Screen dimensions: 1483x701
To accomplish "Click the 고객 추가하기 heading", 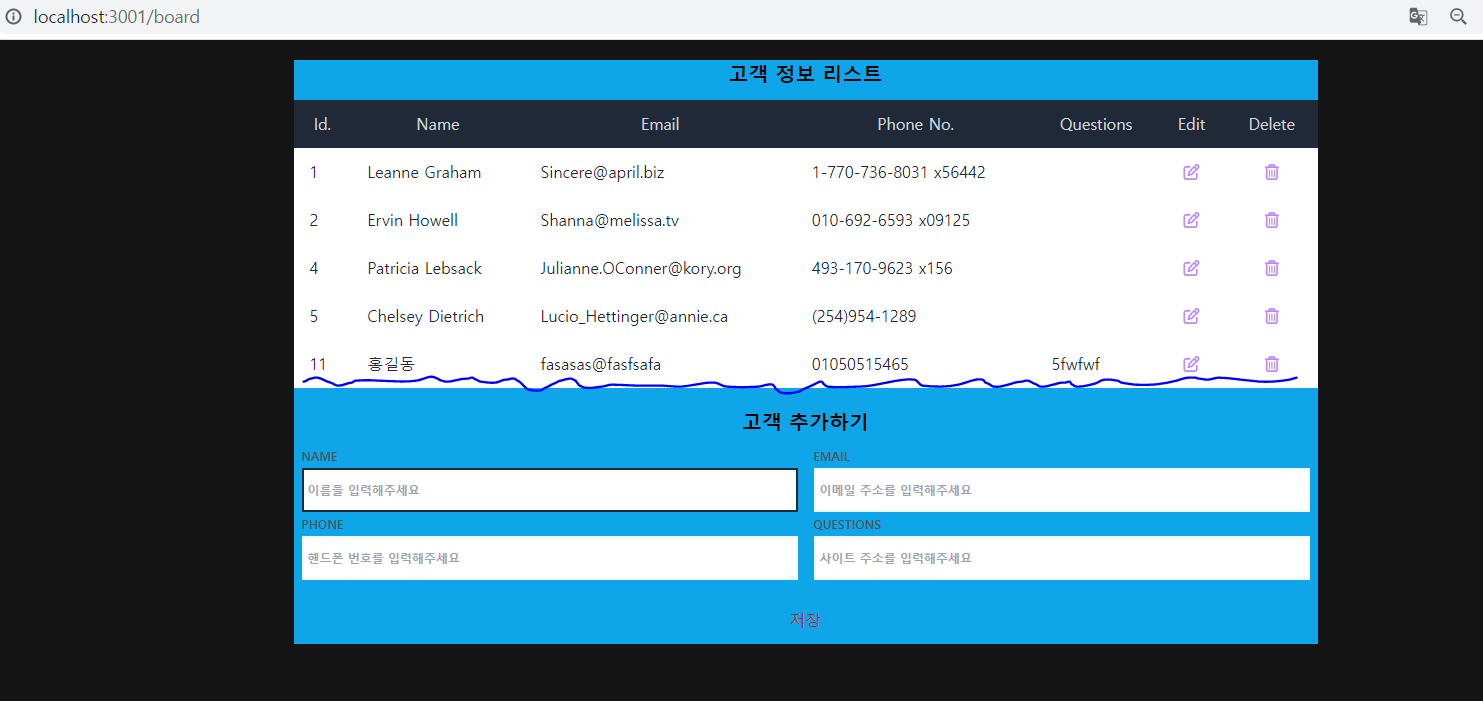I will [805, 422].
